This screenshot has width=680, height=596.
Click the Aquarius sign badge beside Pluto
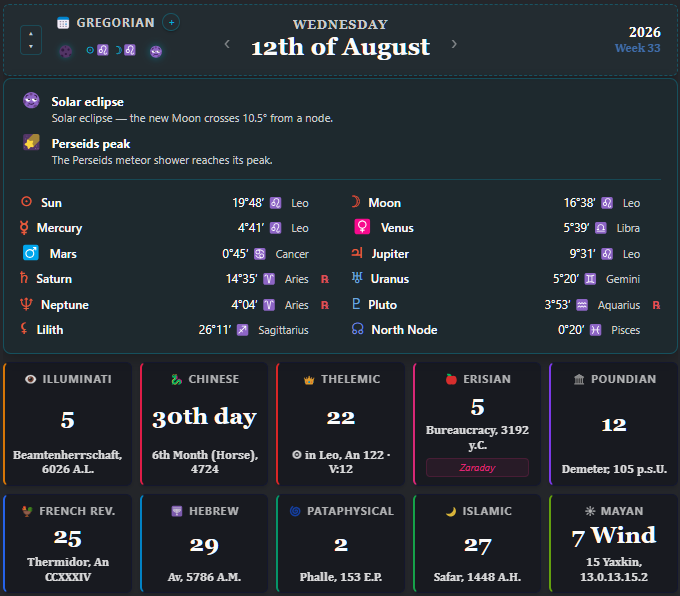pos(582,305)
